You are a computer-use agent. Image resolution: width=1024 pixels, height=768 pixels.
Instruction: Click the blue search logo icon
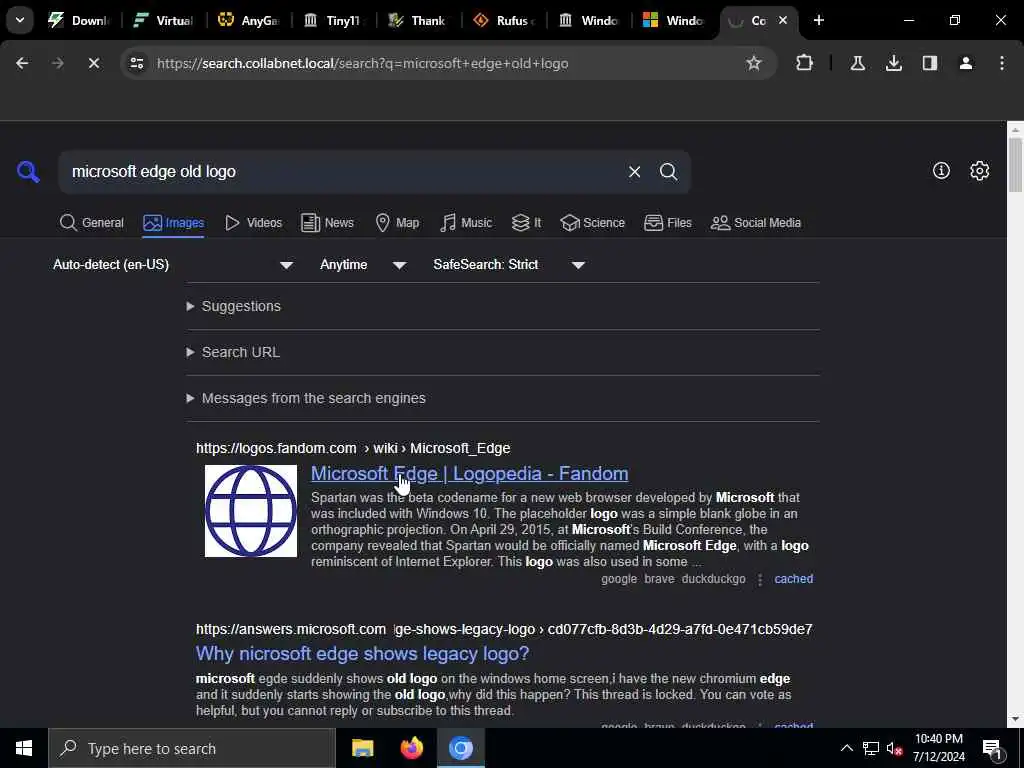(28, 172)
